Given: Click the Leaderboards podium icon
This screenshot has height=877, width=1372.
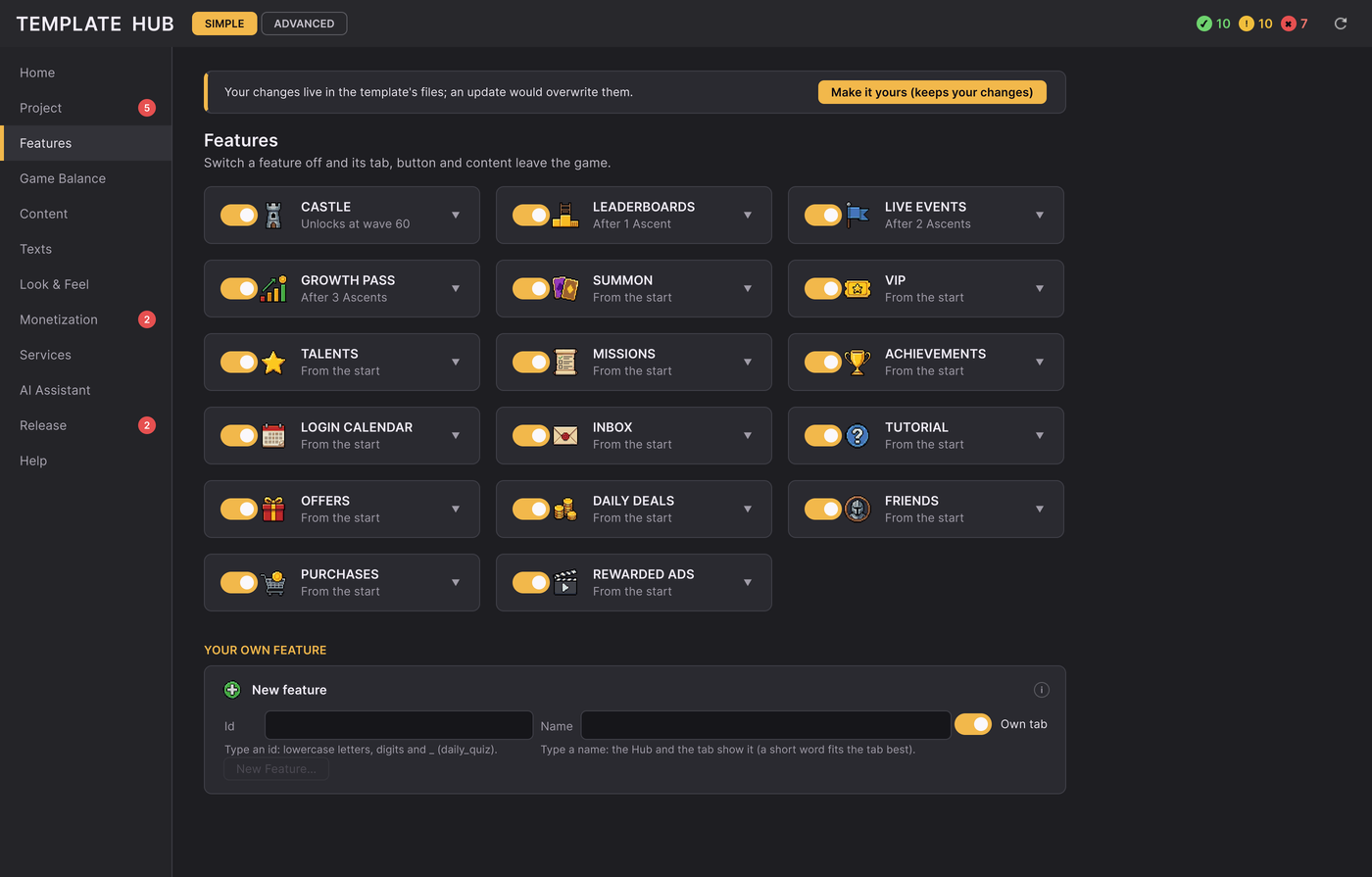Looking at the screenshot, I should click(x=565, y=215).
